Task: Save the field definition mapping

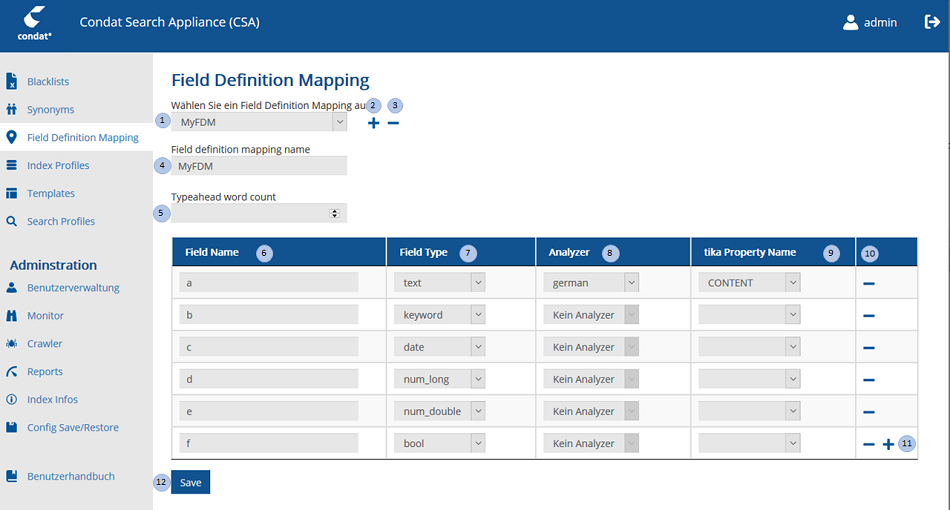Action: pos(190,482)
